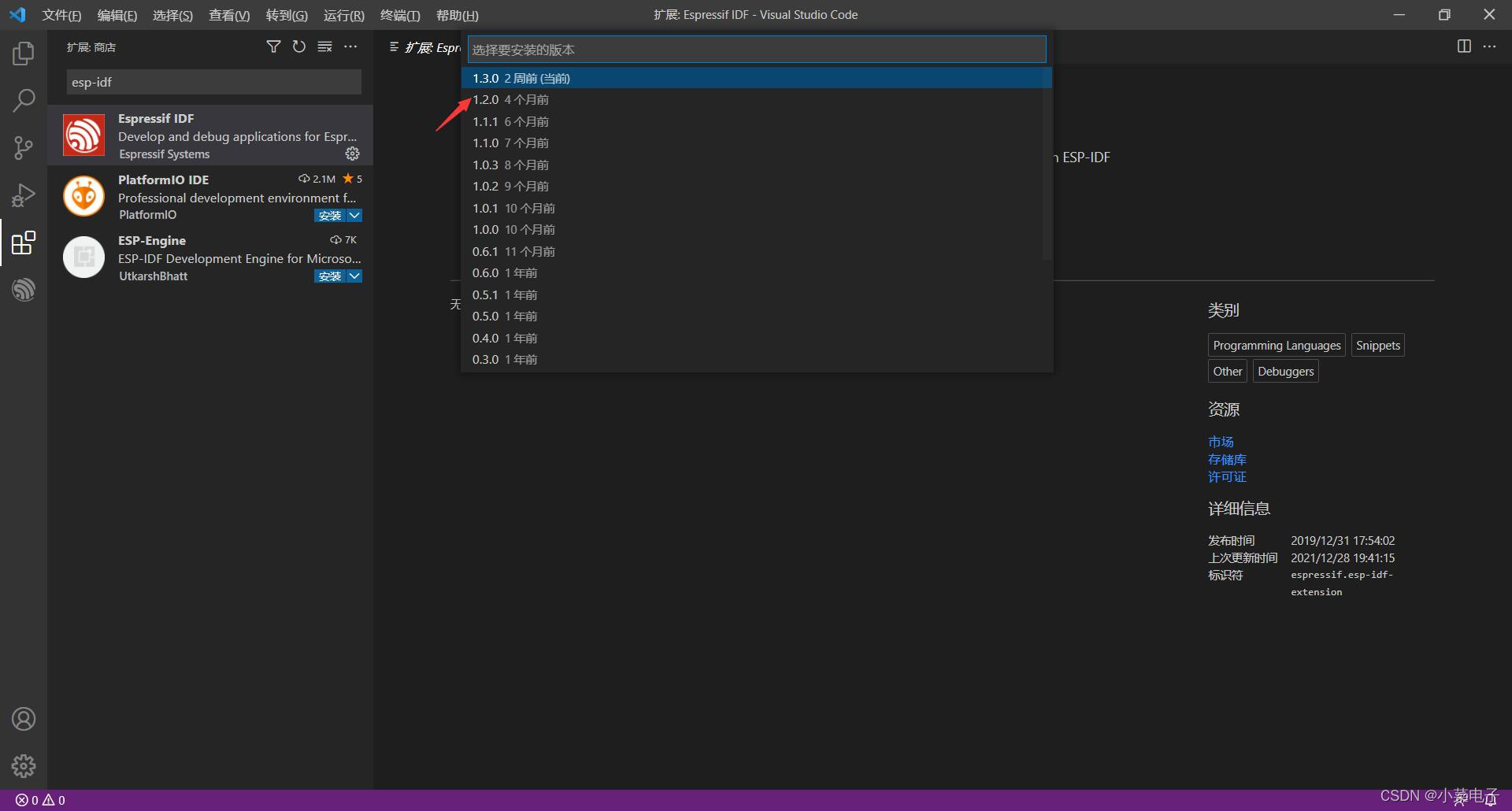This screenshot has height=811, width=1512.
Task: Switch to the 扩展: Espressif IDF tab
Action: [x=425, y=47]
